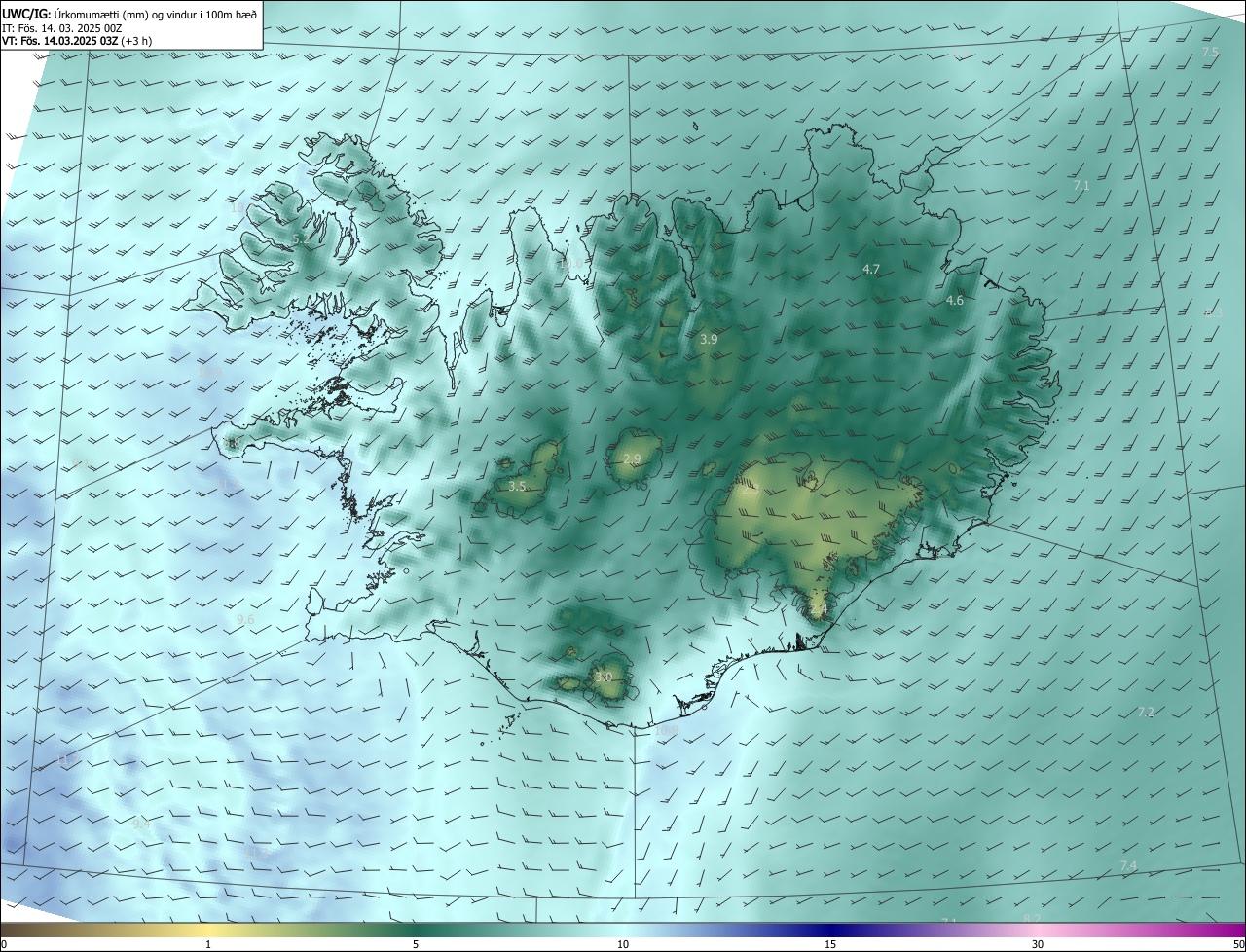
Task: Click the 'VT: Fös. 14.03.2025 03Z (+3 h)' line
Action: [x=77, y=41]
